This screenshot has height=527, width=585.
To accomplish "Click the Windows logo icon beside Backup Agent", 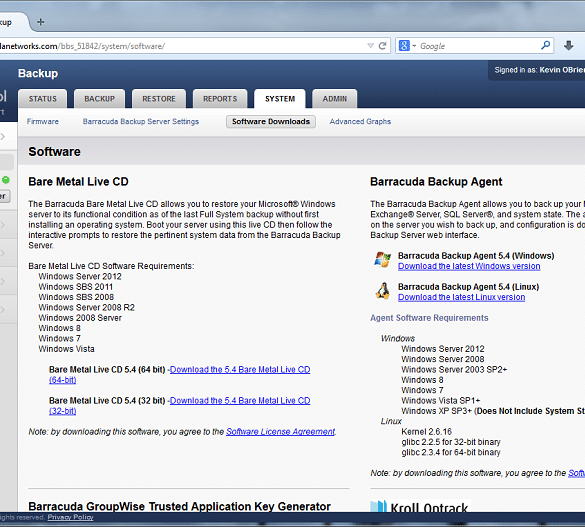I will coord(382,260).
